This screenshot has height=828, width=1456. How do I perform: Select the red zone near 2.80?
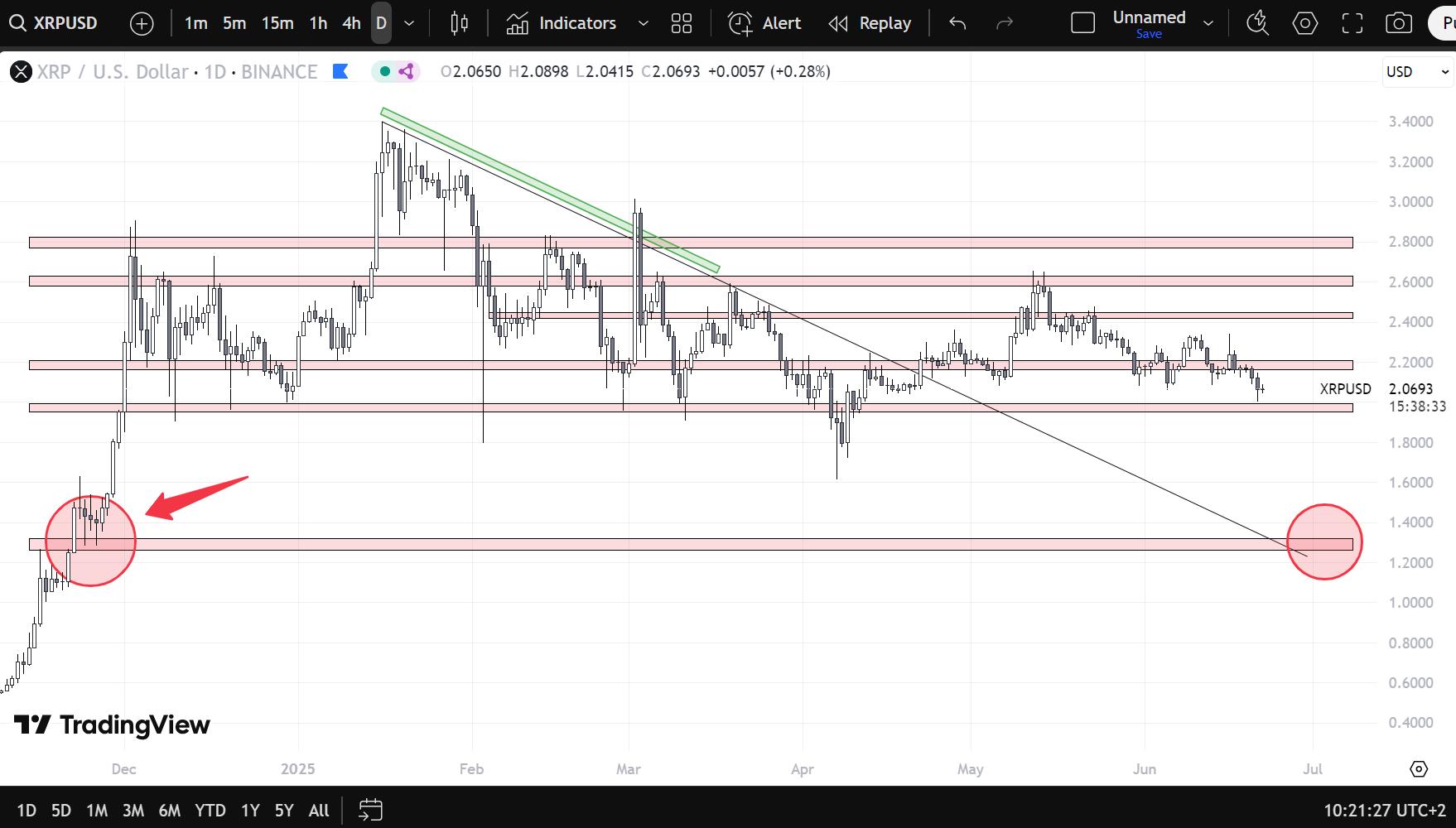point(691,243)
